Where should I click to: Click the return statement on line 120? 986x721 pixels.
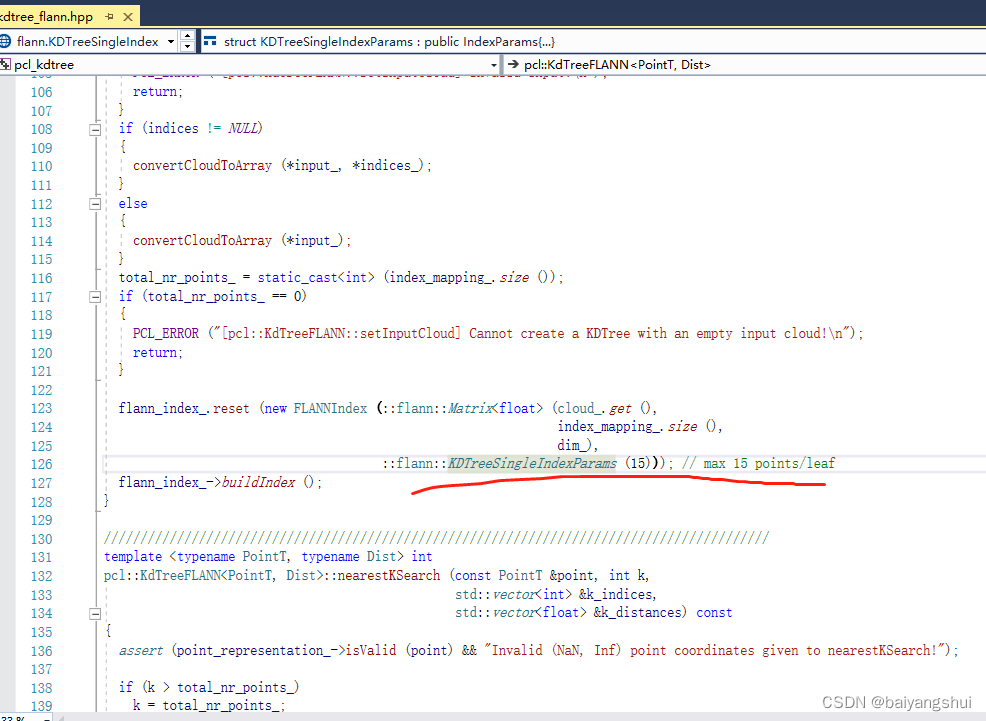click(x=157, y=353)
